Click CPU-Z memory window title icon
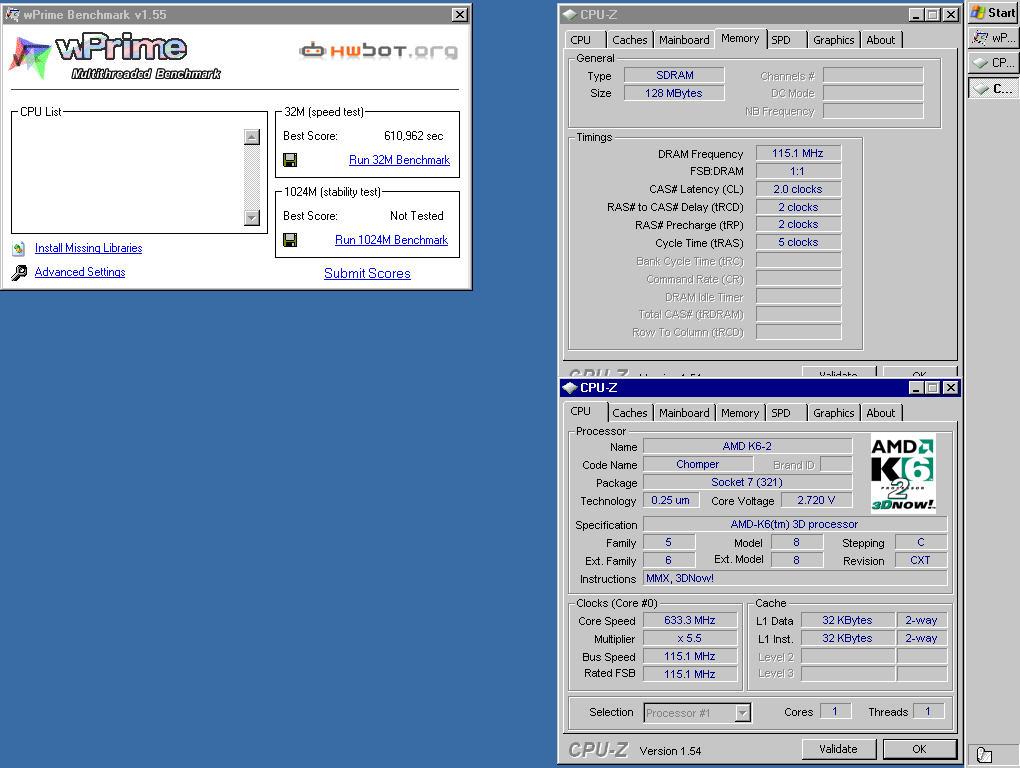1020x768 pixels. (x=569, y=14)
